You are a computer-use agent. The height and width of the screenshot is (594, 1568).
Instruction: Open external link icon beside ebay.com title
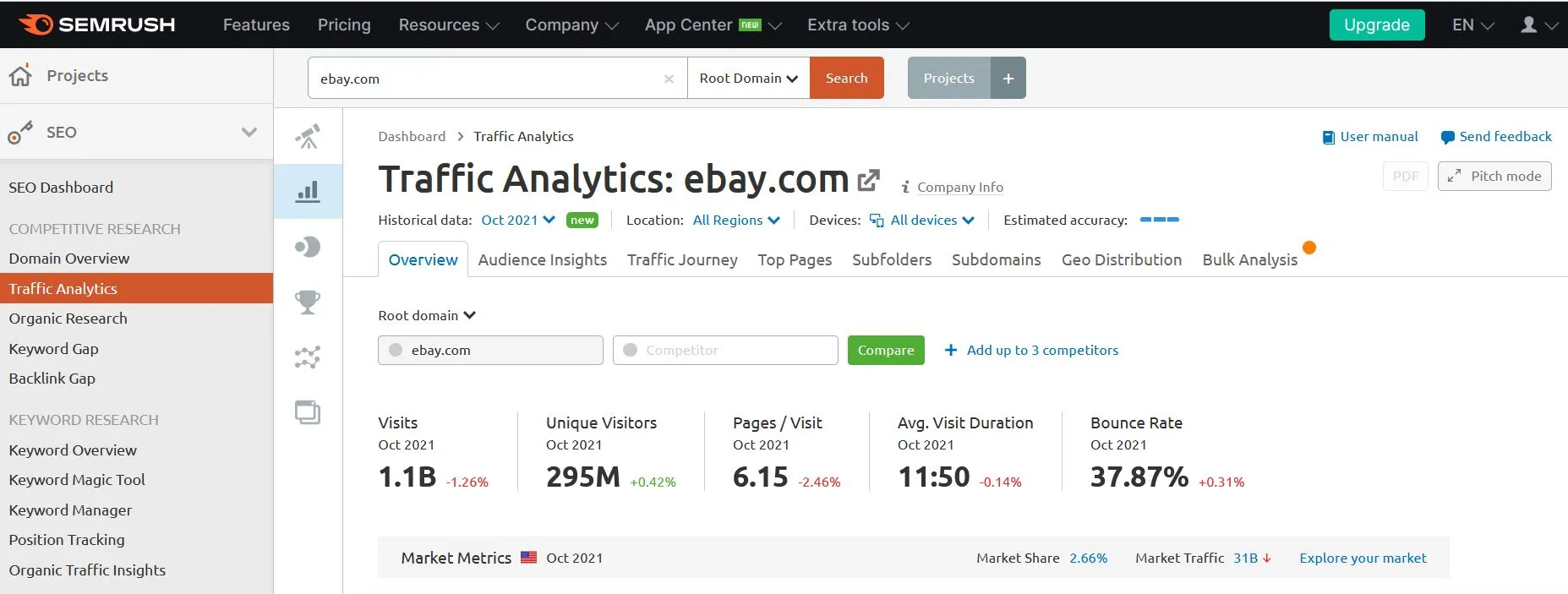click(868, 180)
